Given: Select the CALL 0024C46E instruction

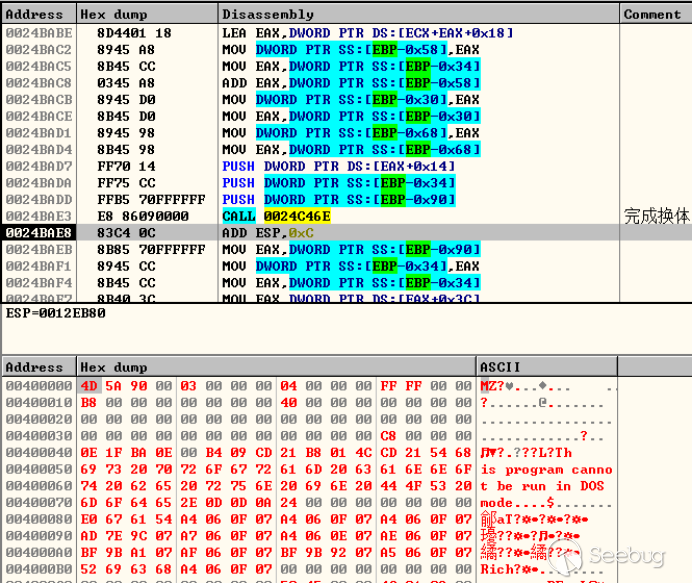Looking at the screenshot, I should 276,216.
